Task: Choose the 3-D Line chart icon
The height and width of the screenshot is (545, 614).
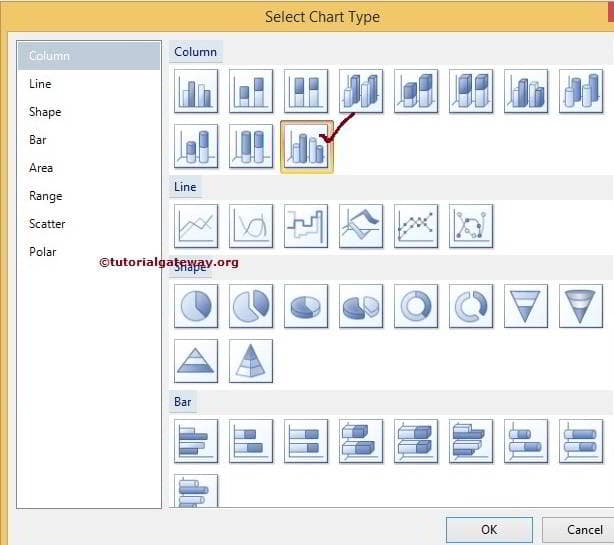Action: point(361,226)
